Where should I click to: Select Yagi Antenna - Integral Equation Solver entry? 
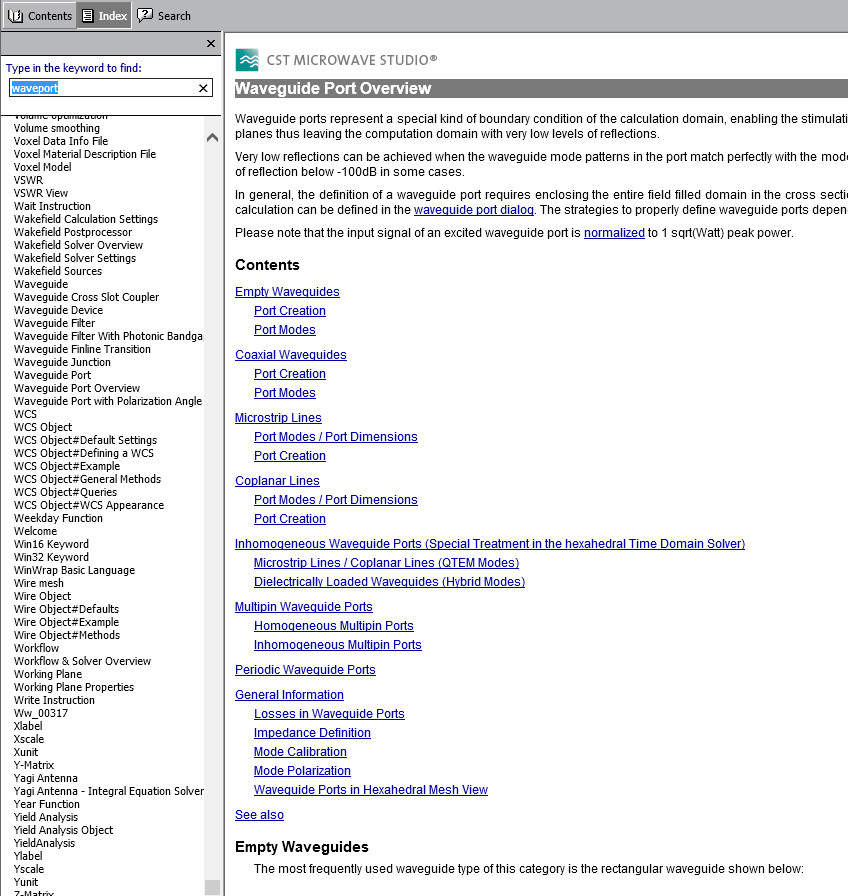tap(109, 791)
